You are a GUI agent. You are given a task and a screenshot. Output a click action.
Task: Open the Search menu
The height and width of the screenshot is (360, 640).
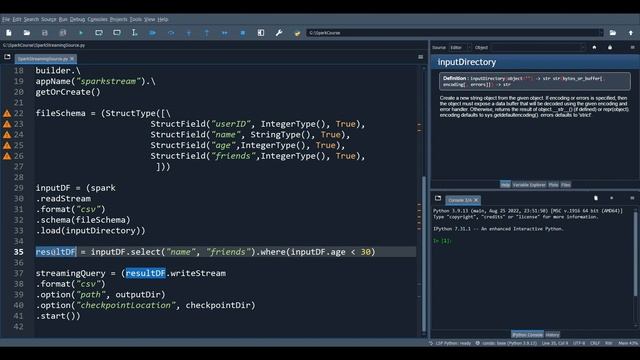31,19
